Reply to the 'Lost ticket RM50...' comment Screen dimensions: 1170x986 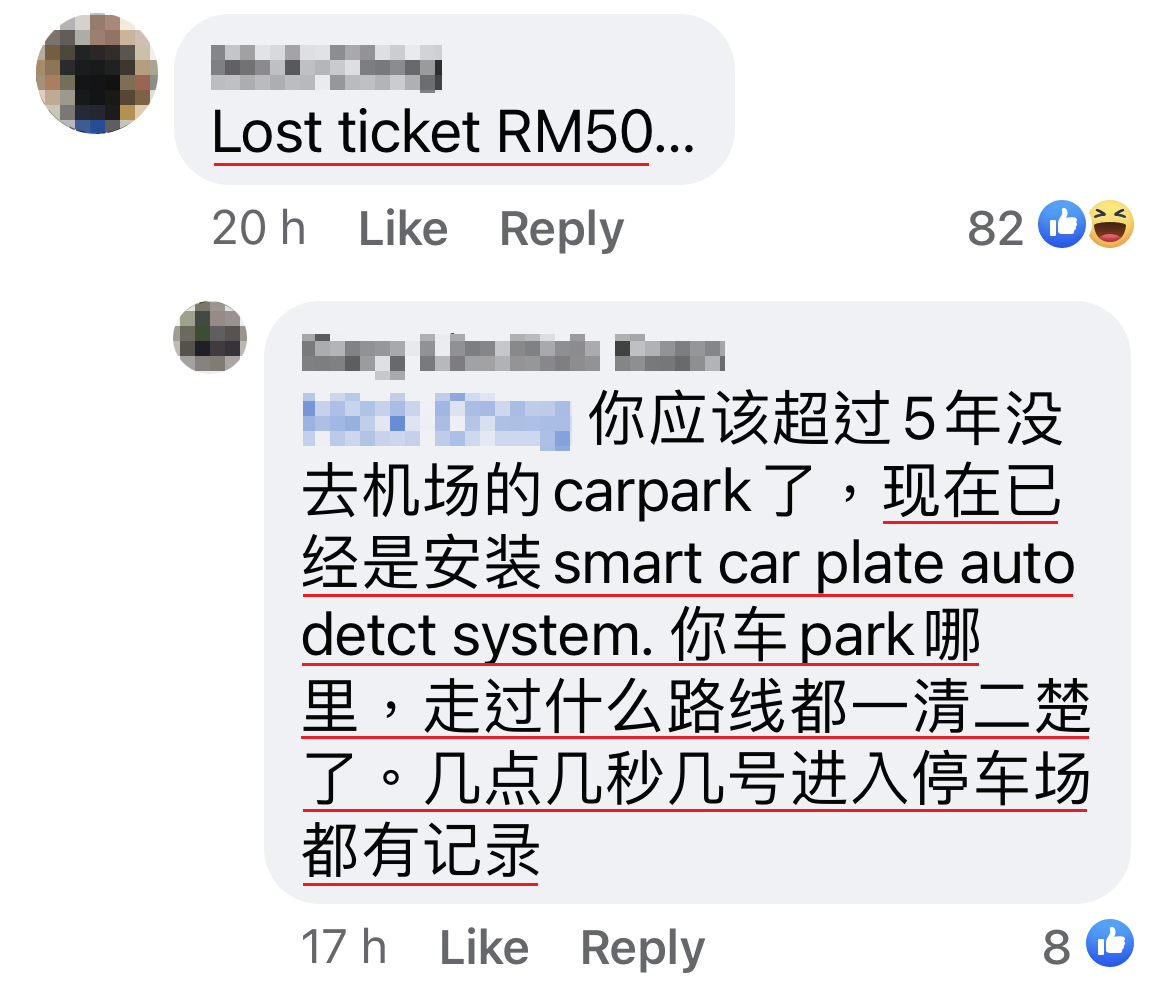pyautogui.click(x=561, y=228)
